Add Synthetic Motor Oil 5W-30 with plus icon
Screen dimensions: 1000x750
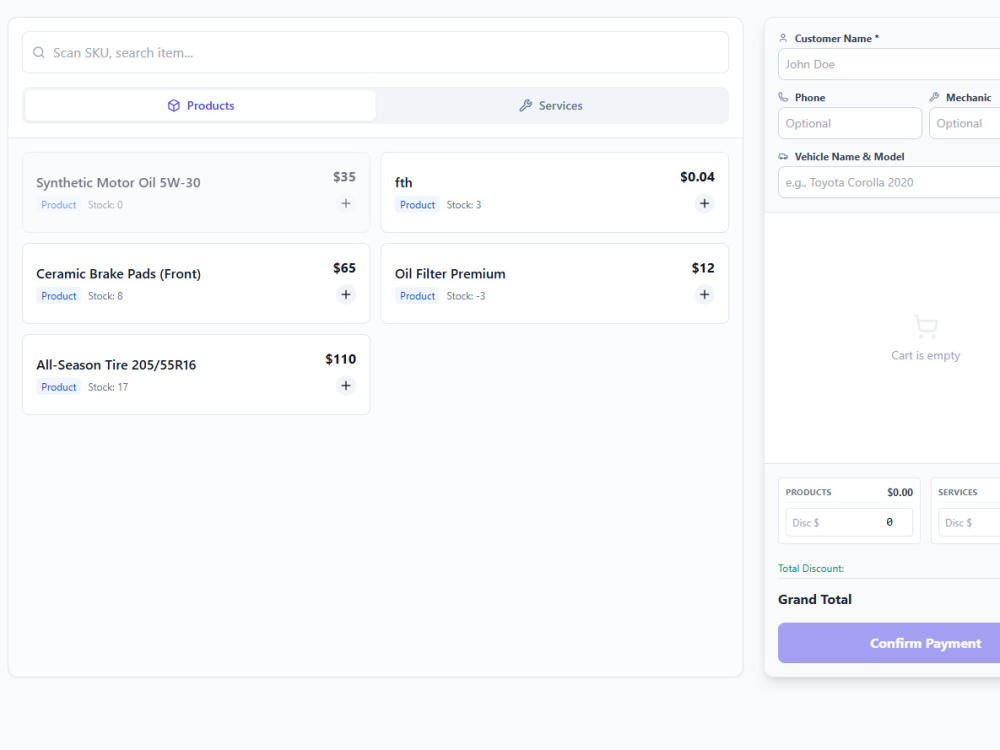tap(346, 203)
